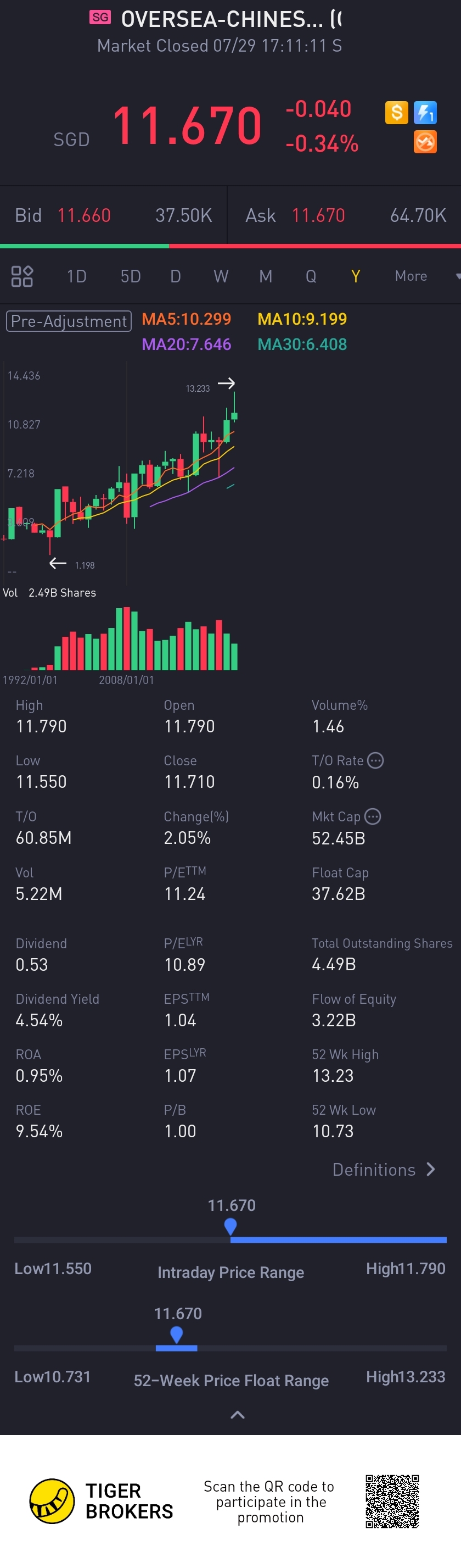The width and height of the screenshot is (461, 1568).
Task: Switch to the M monthly chart tab
Action: coord(266,276)
